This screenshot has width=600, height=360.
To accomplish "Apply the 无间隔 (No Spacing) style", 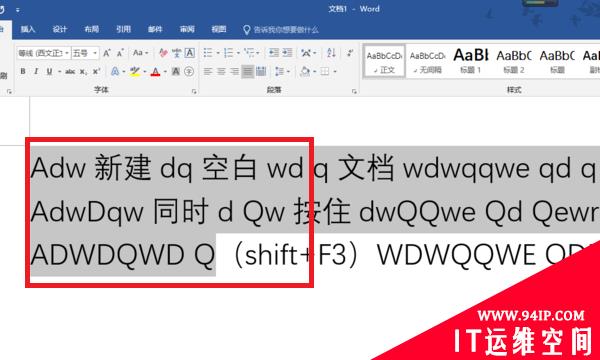I will (x=427, y=62).
